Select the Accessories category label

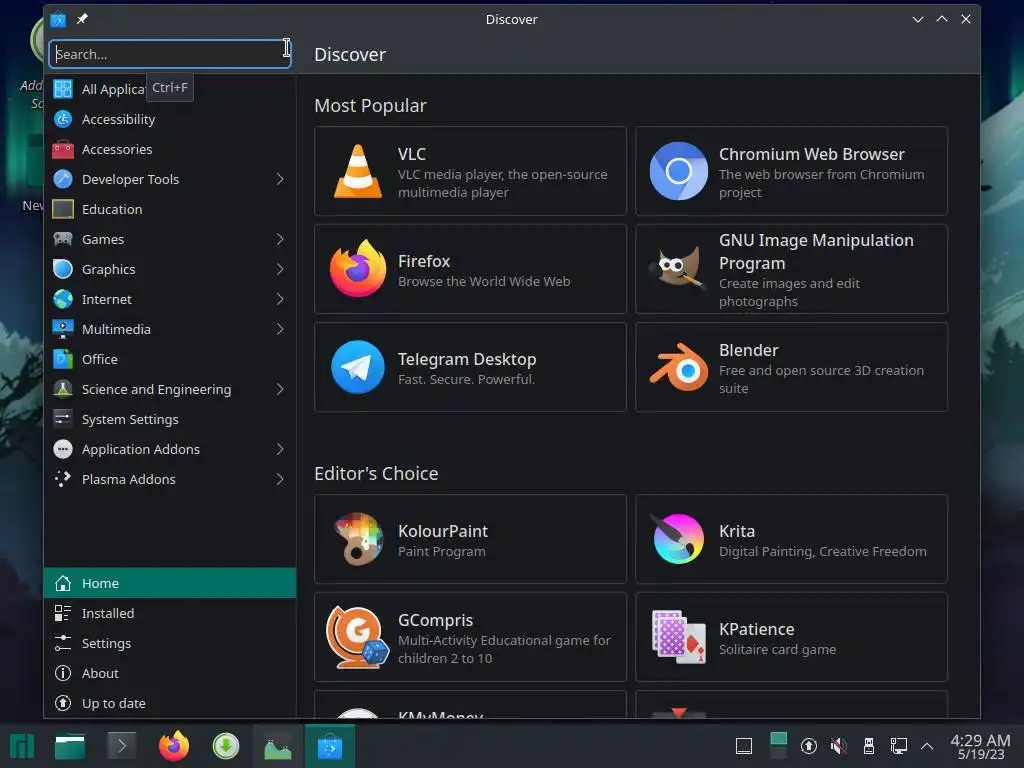pos(117,149)
